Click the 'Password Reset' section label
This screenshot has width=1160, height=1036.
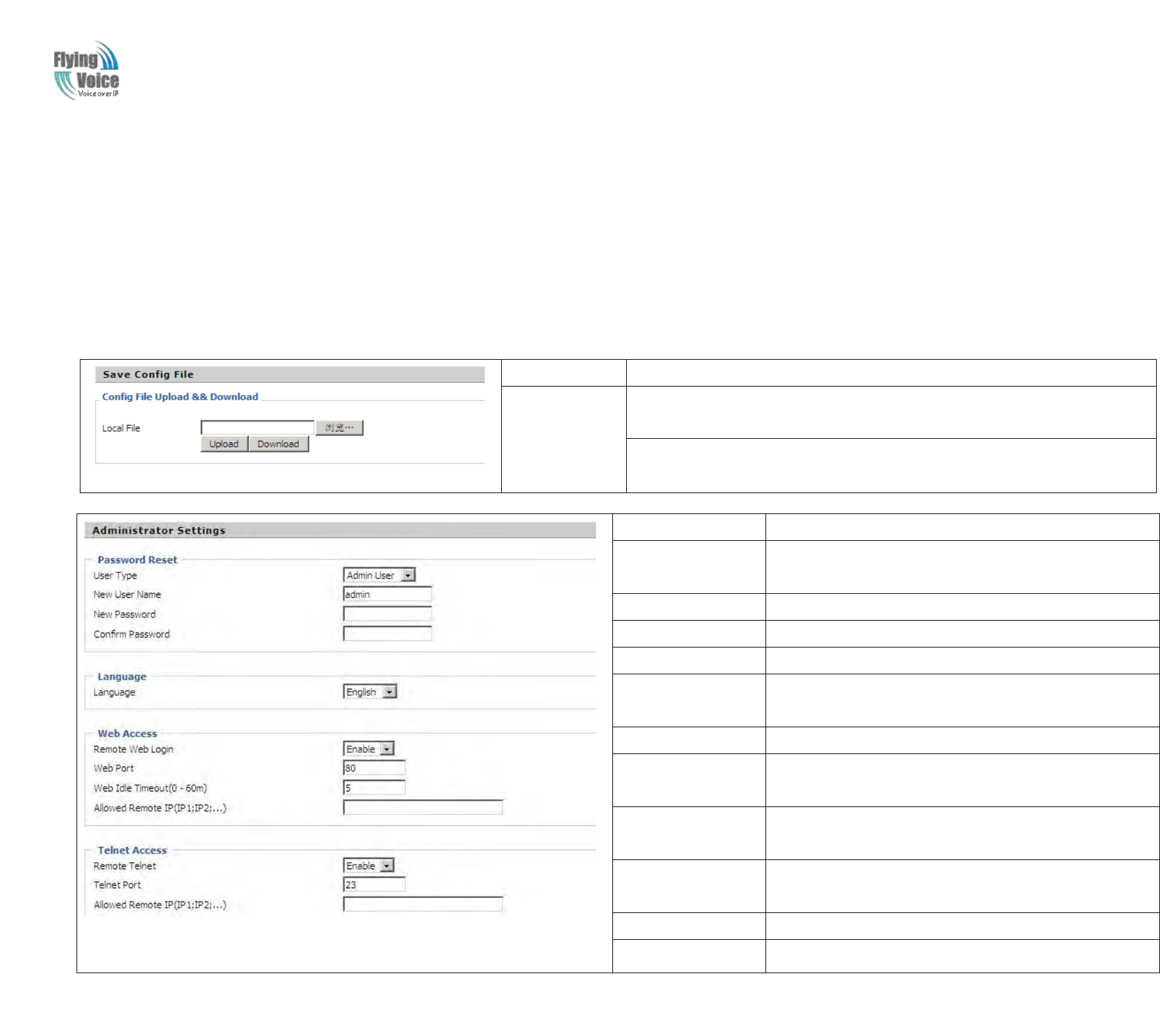(137, 560)
